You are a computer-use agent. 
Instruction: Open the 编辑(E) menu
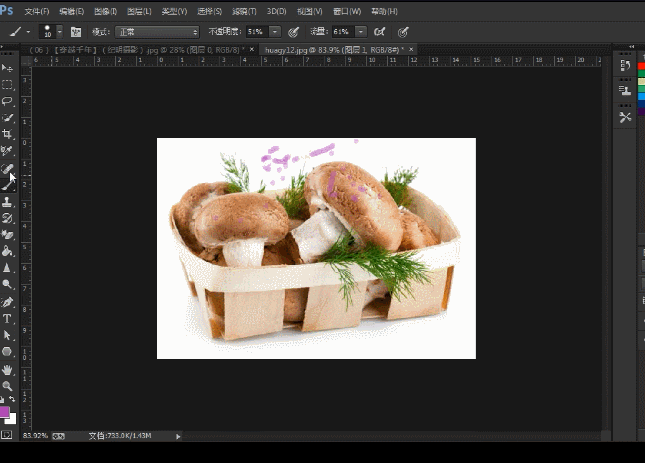(72, 12)
